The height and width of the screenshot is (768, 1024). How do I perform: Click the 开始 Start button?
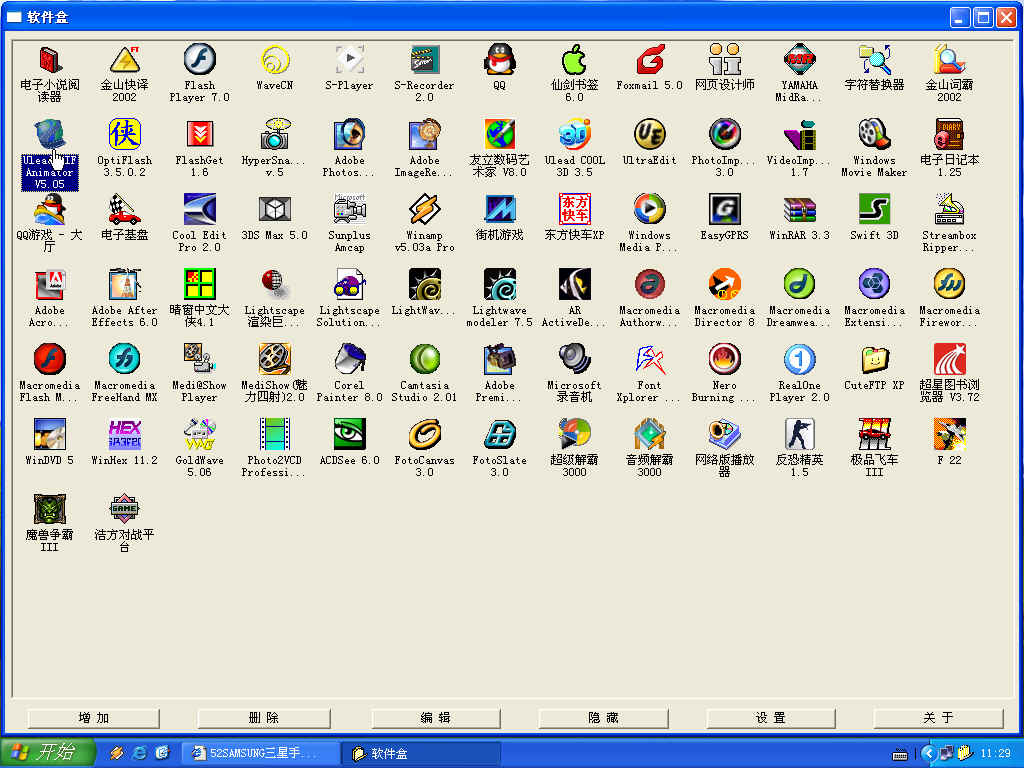[47, 753]
